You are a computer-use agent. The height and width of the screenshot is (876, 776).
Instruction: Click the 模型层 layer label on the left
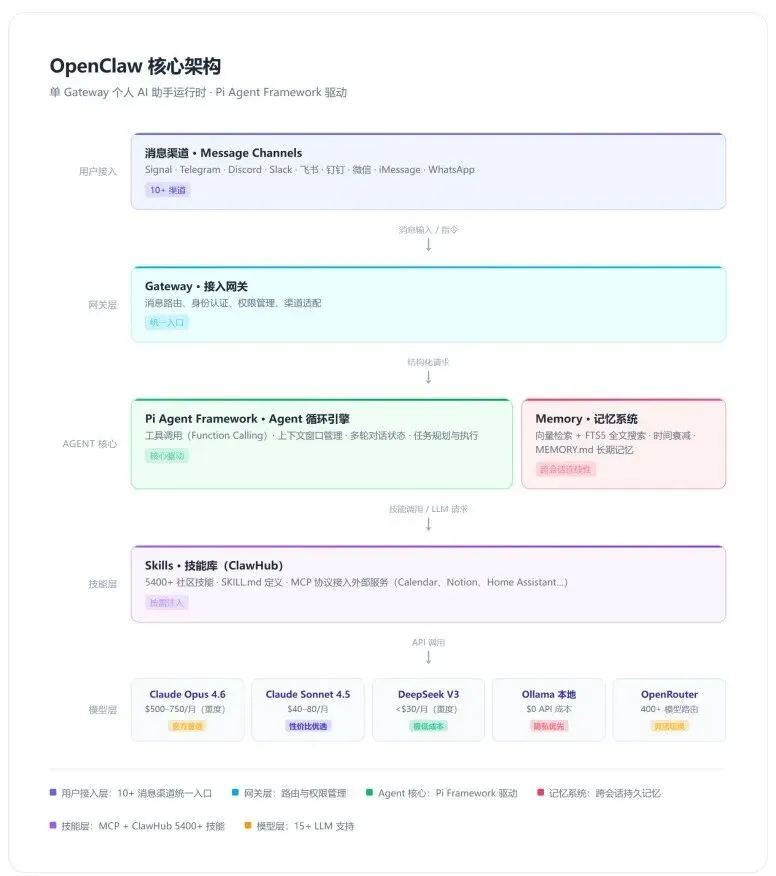[103, 710]
